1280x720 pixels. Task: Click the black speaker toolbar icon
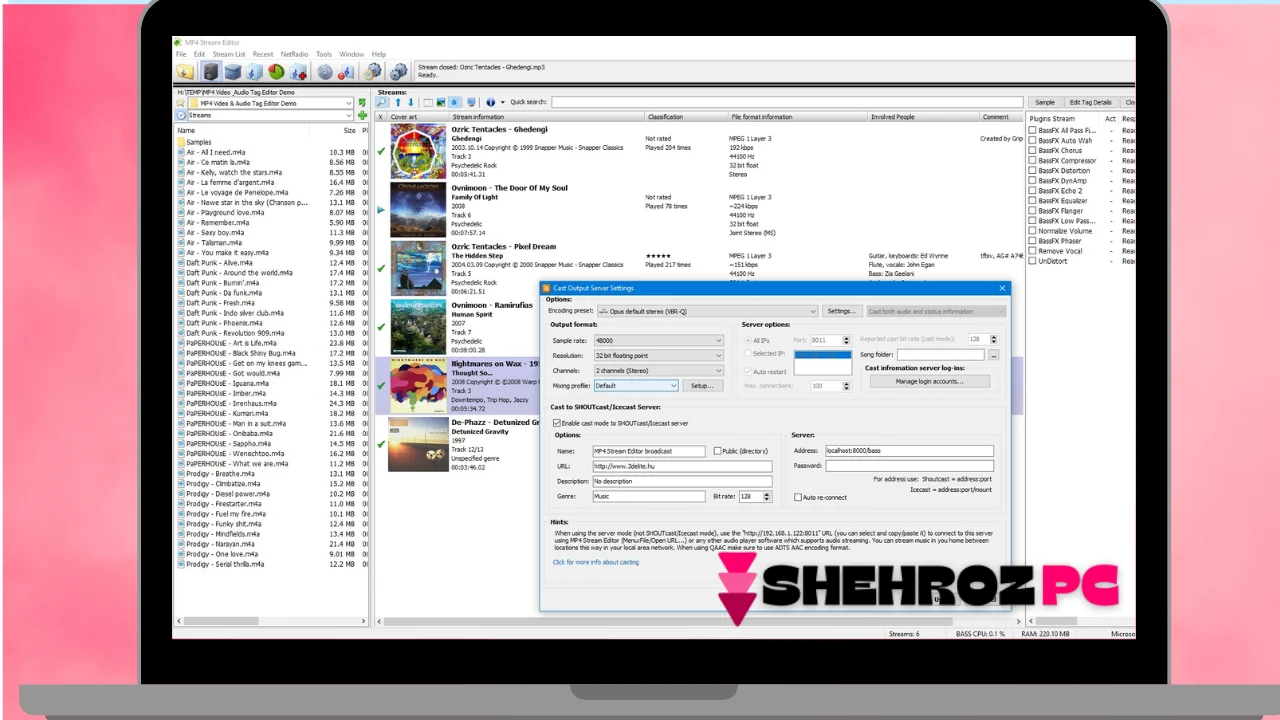coord(210,71)
